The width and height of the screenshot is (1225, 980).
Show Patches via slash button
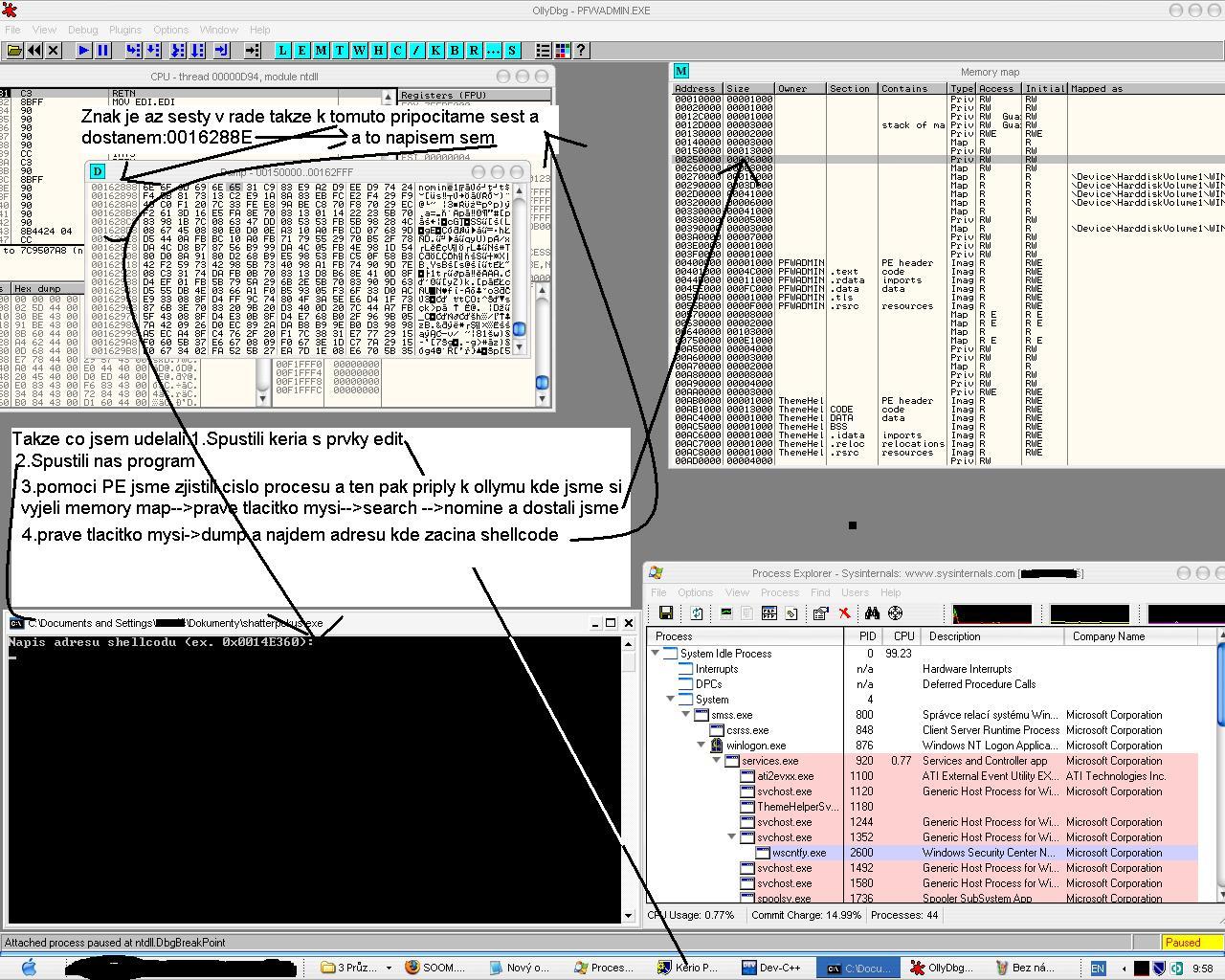coord(417,50)
